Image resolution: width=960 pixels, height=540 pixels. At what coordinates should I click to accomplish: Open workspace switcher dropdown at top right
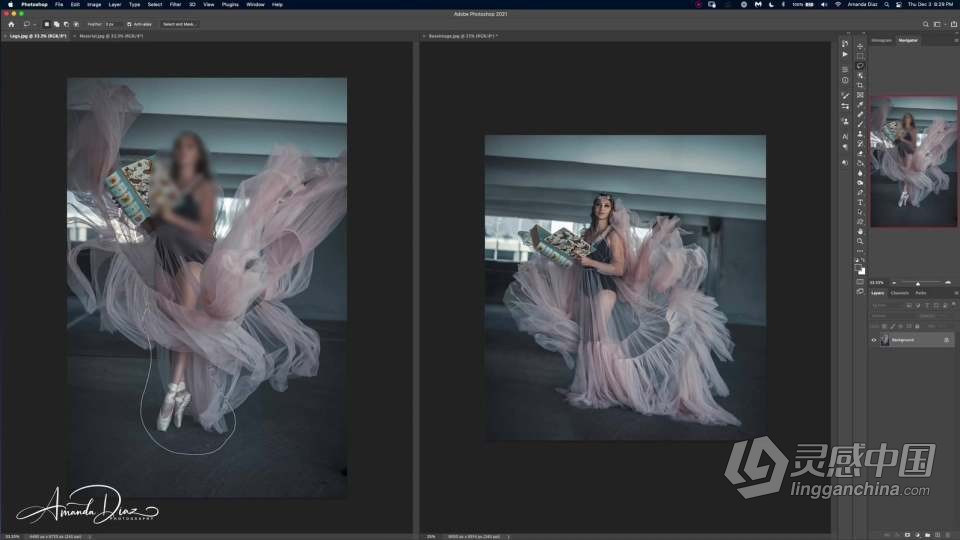click(939, 24)
